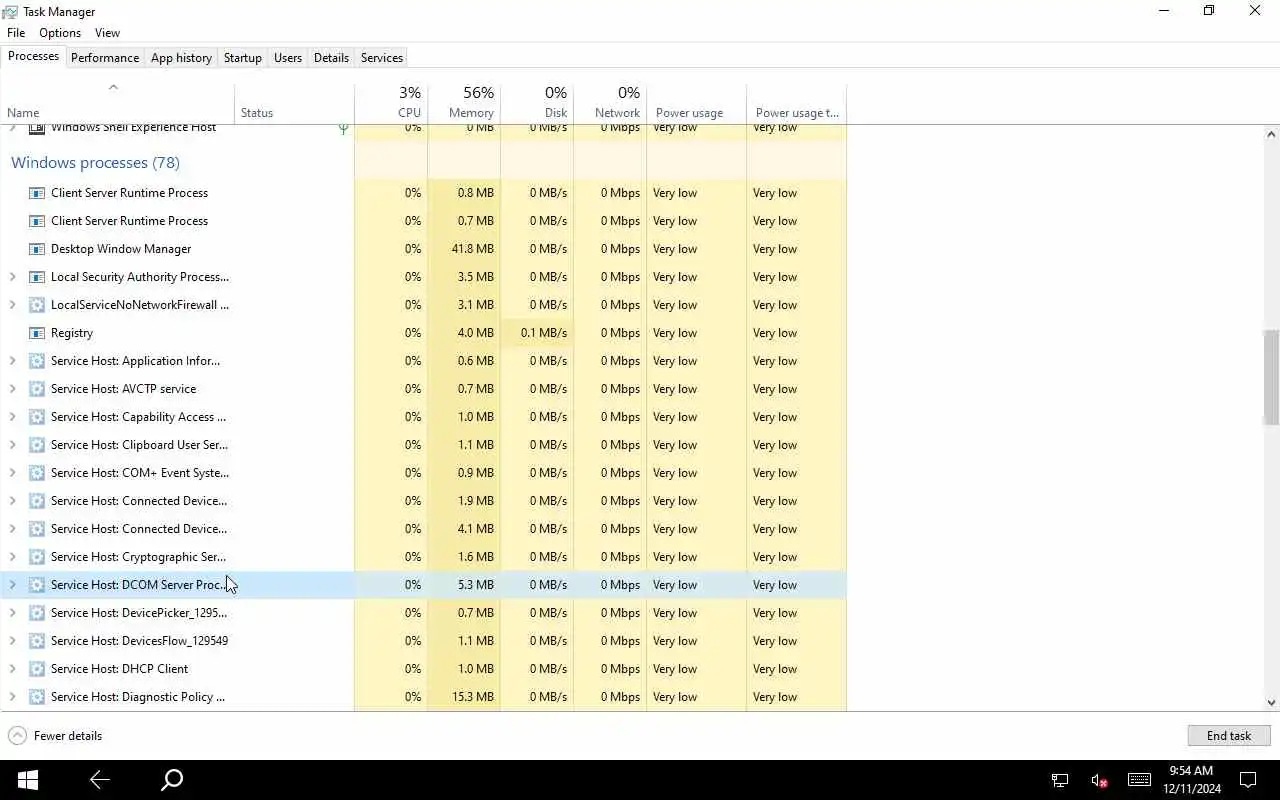The image size is (1280, 800).
Task: Sort by the CPU column header
Action: (391, 103)
